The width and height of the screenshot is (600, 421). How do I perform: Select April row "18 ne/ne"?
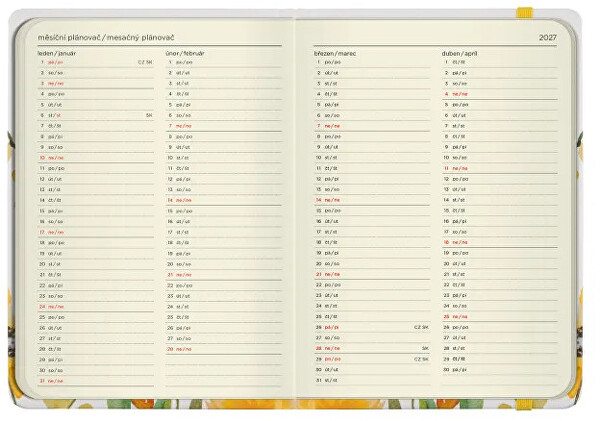[x=500, y=243]
